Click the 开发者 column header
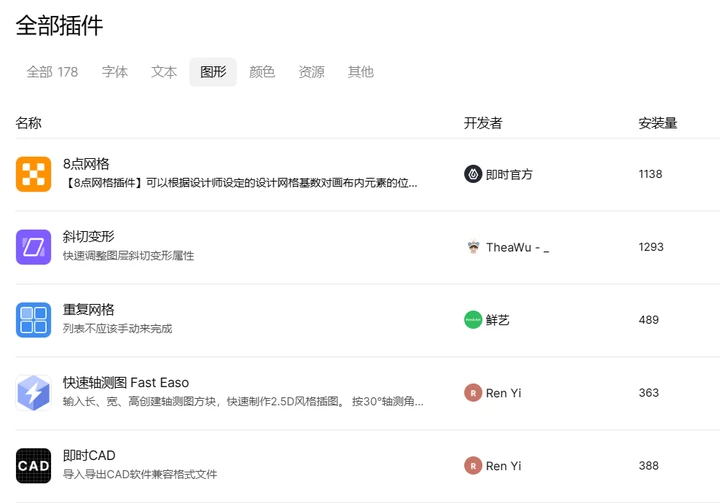The height and width of the screenshot is (503, 720). 483,123
